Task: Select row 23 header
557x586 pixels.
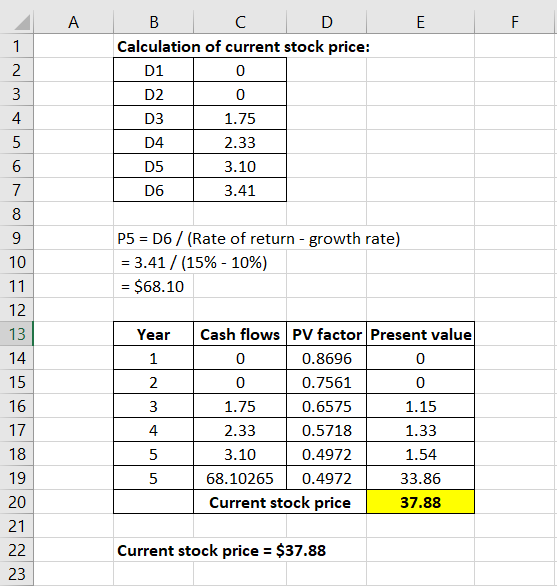Action: tap(16, 574)
